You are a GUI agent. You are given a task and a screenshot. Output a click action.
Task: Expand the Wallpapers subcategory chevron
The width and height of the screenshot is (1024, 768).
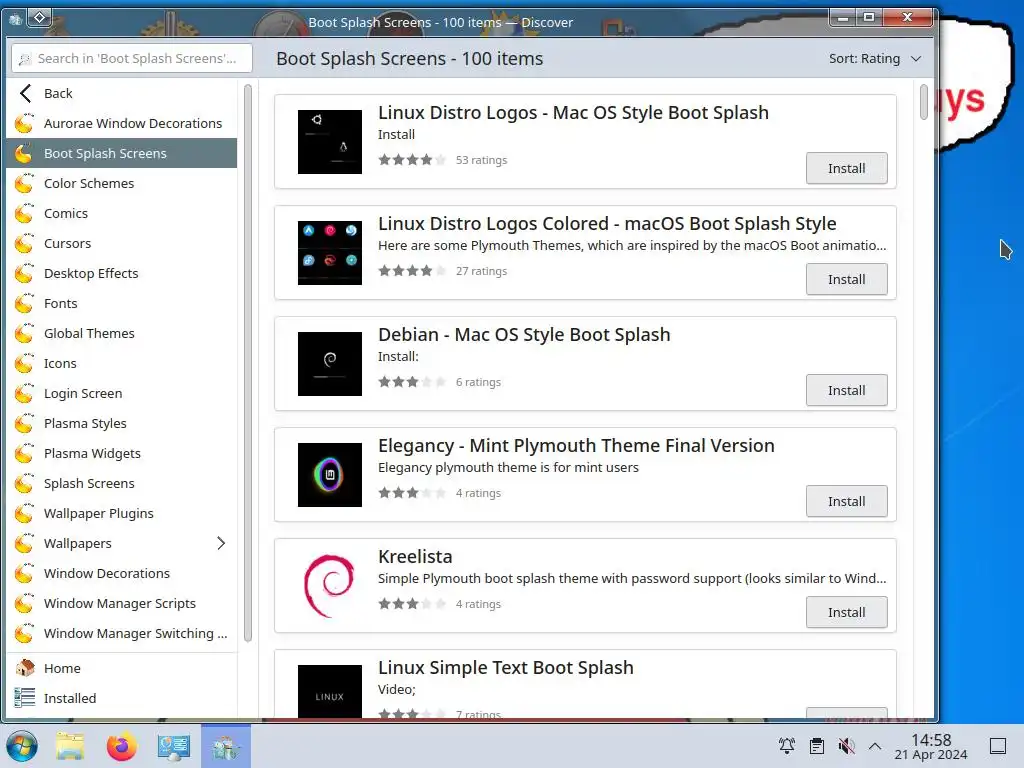(221, 543)
